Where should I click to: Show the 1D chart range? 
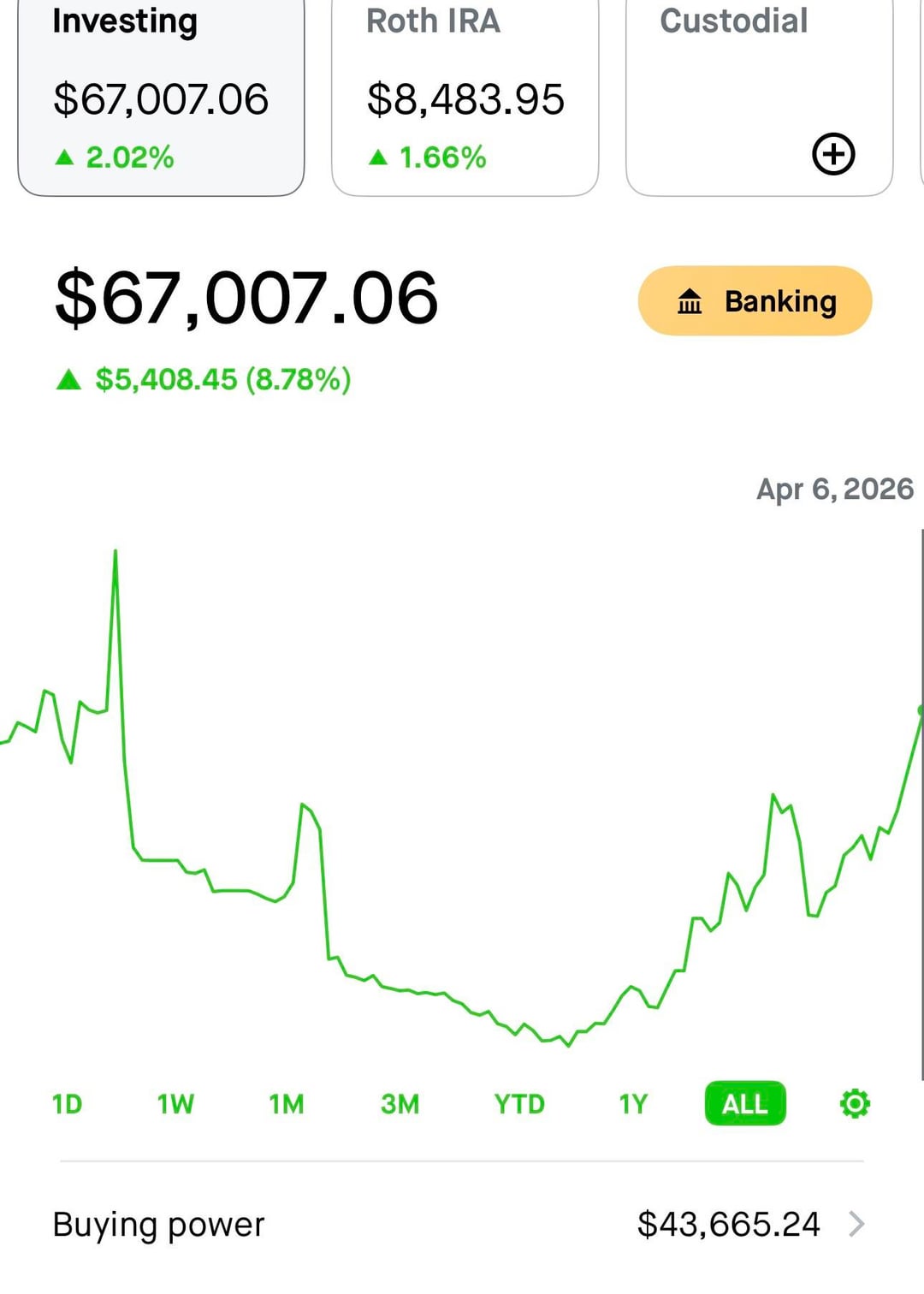click(67, 1104)
